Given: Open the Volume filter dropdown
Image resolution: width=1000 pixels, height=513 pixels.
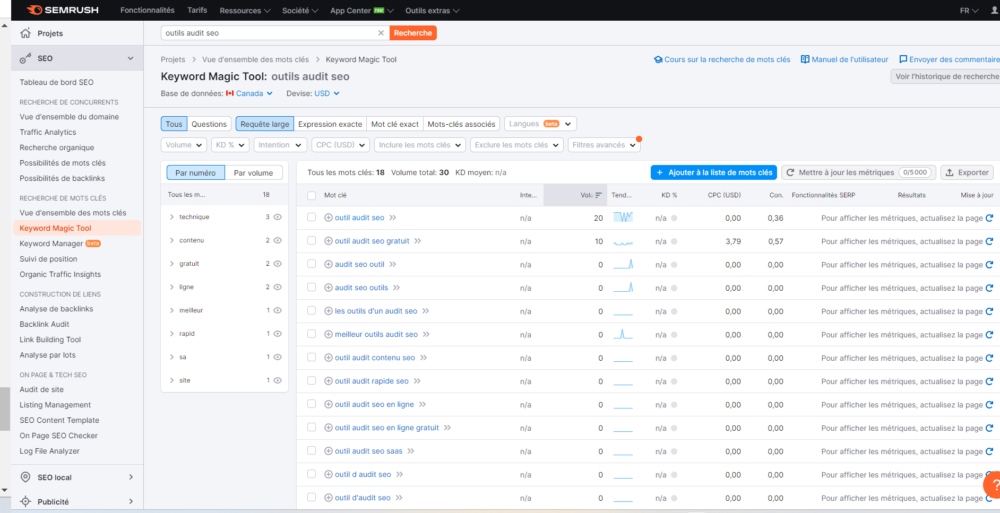Looking at the screenshot, I should pyautogui.click(x=184, y=145).
